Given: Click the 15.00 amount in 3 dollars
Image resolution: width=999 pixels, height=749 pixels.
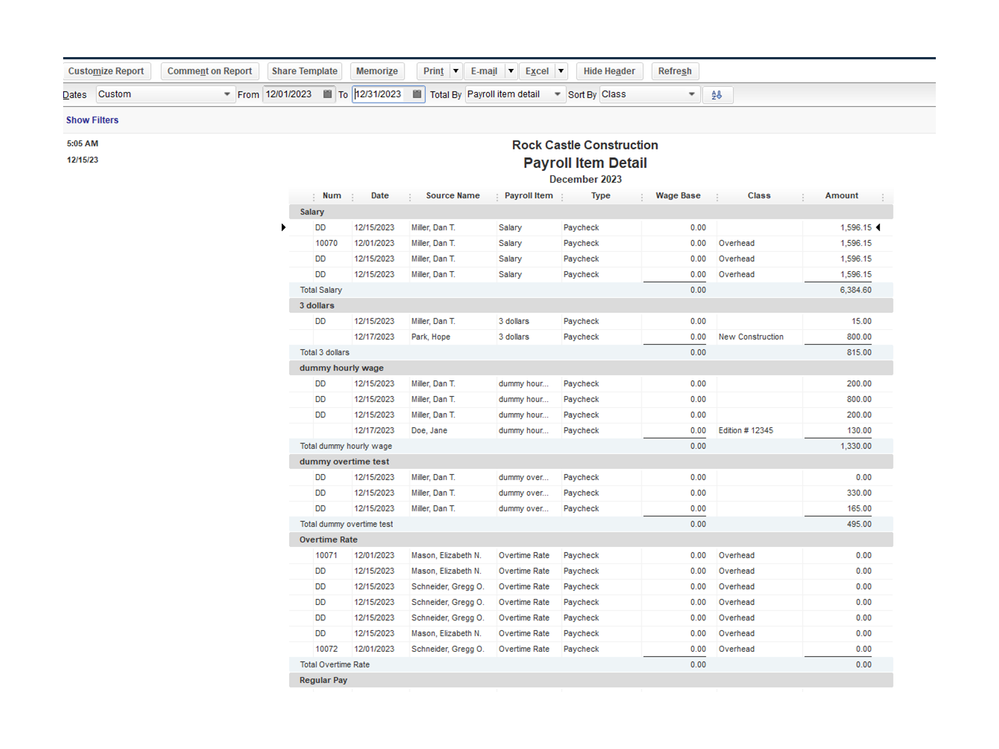Looking at the screenshot, I should tap(861, 321).
